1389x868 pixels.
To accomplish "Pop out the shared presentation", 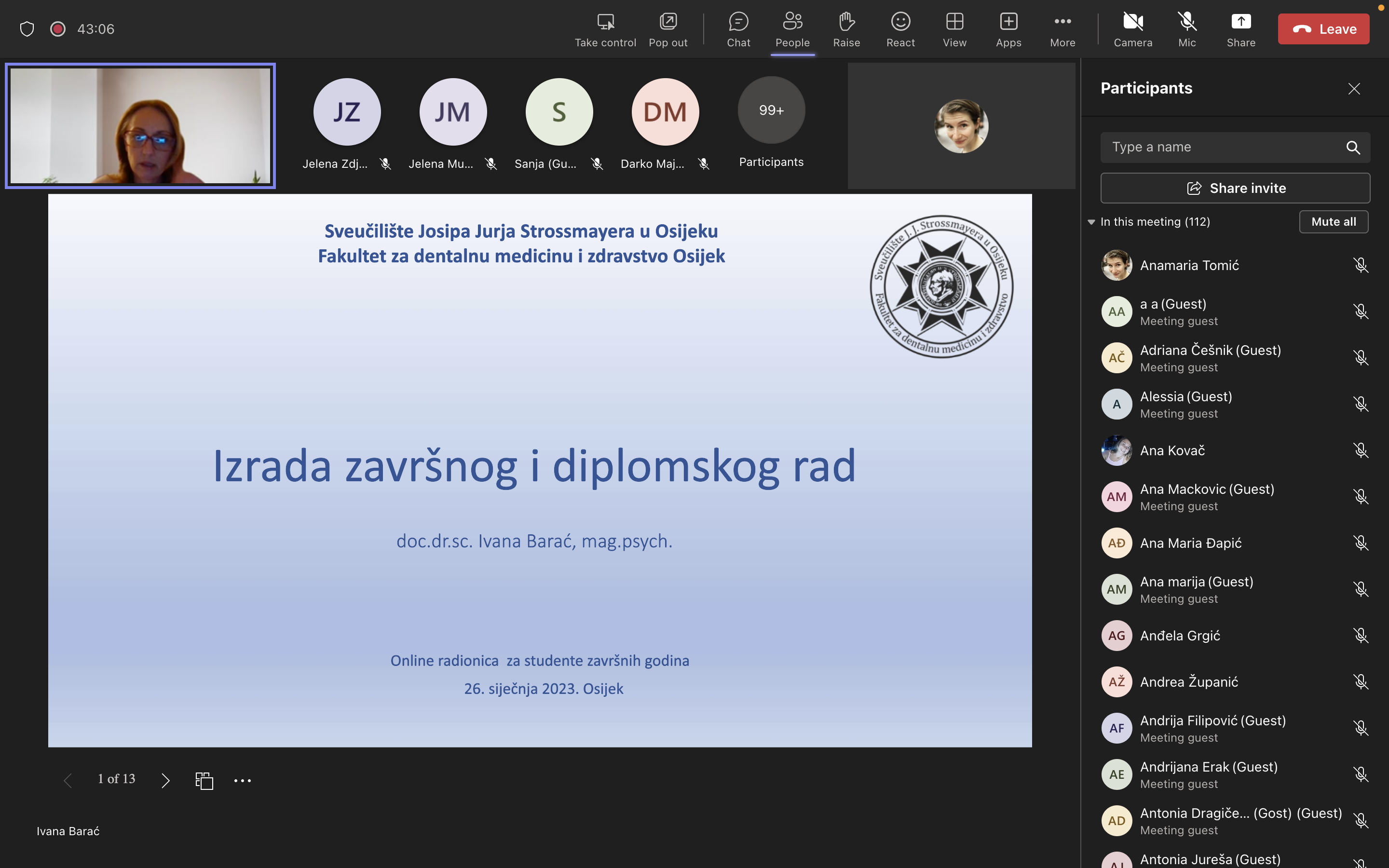I will pos(667,29).
